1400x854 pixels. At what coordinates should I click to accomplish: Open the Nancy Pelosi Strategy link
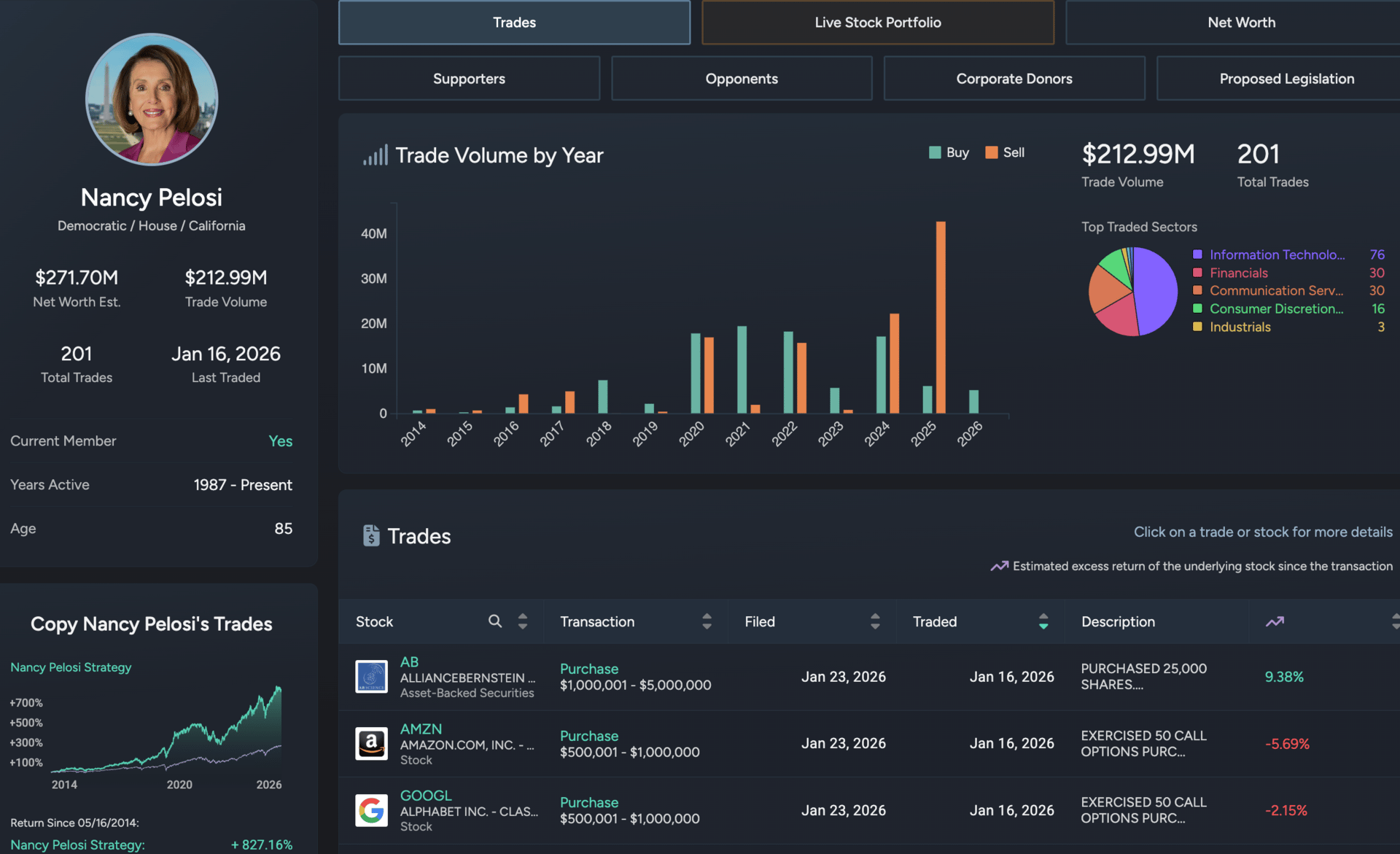pos(71,667)
